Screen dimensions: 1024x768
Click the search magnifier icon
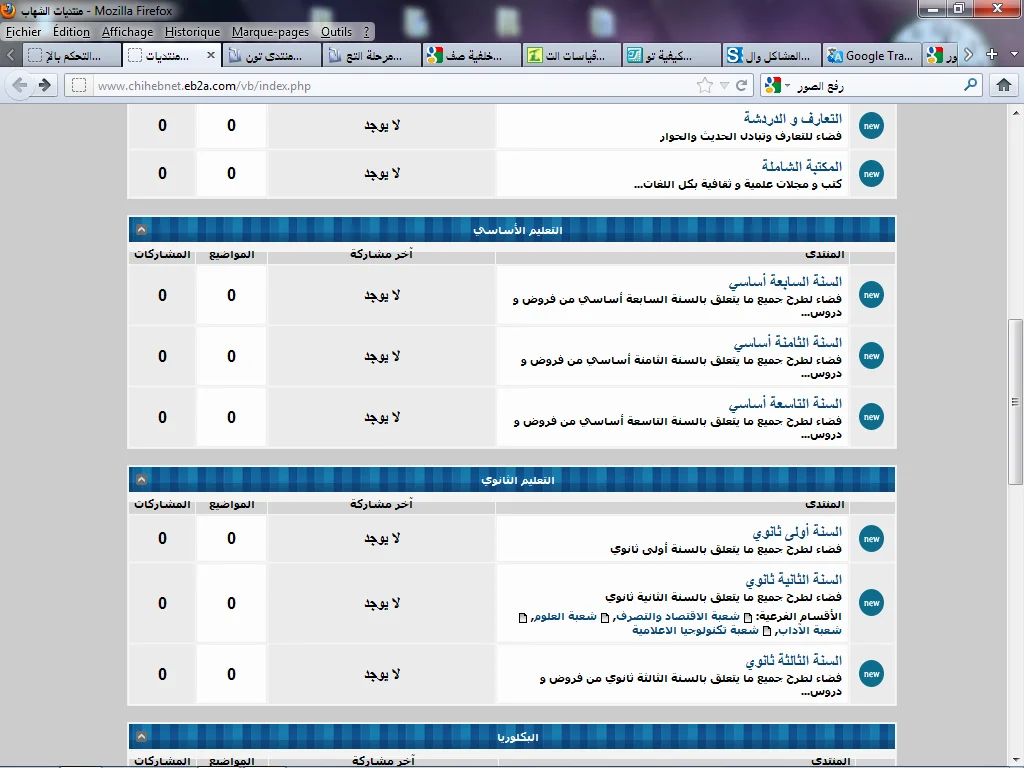(x=969, y=86)
